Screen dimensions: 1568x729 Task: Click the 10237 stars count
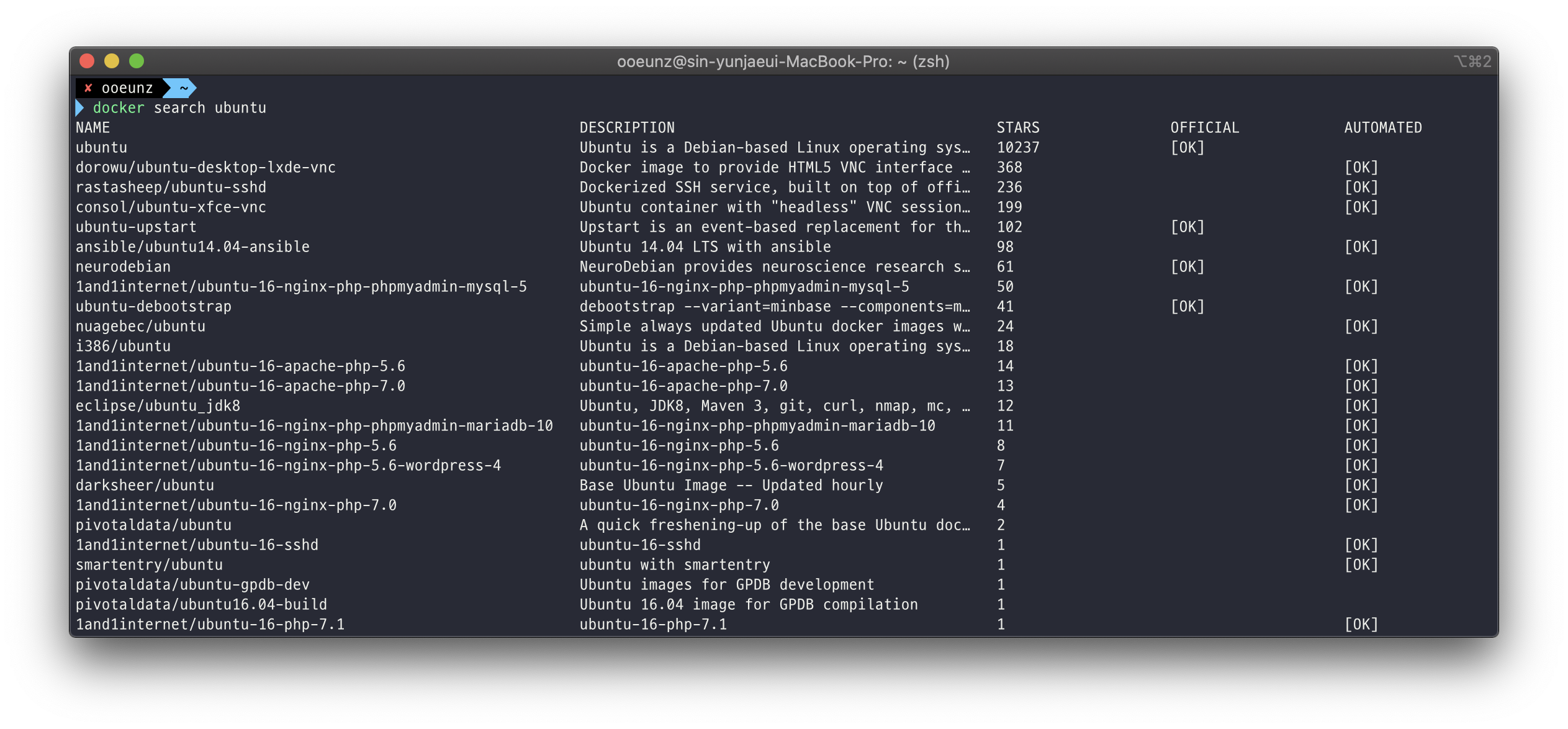pyautogui.click(x=1017, y=148)
